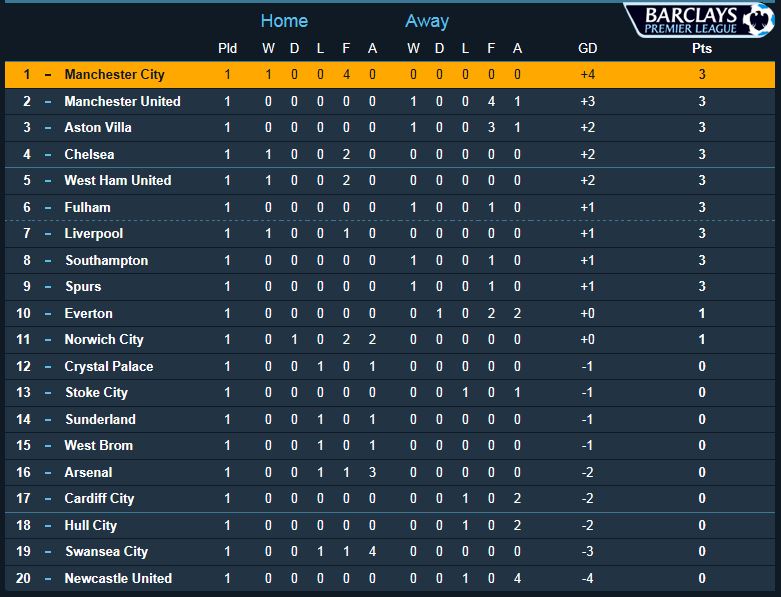Click the movement dash beside Liverpool

pyautogui.click(x=47, y=234)
